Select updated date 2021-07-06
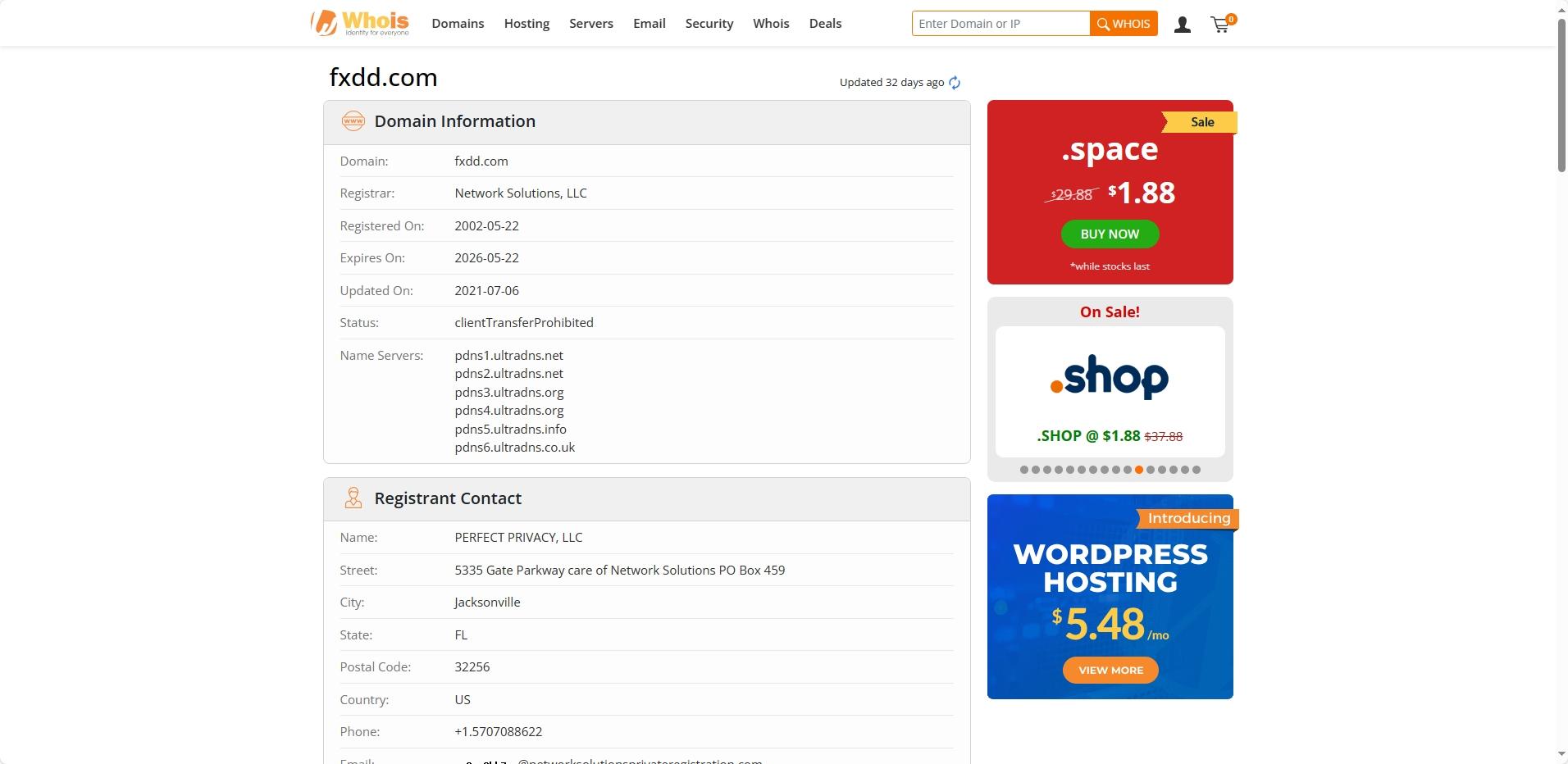 click(486, 291)
